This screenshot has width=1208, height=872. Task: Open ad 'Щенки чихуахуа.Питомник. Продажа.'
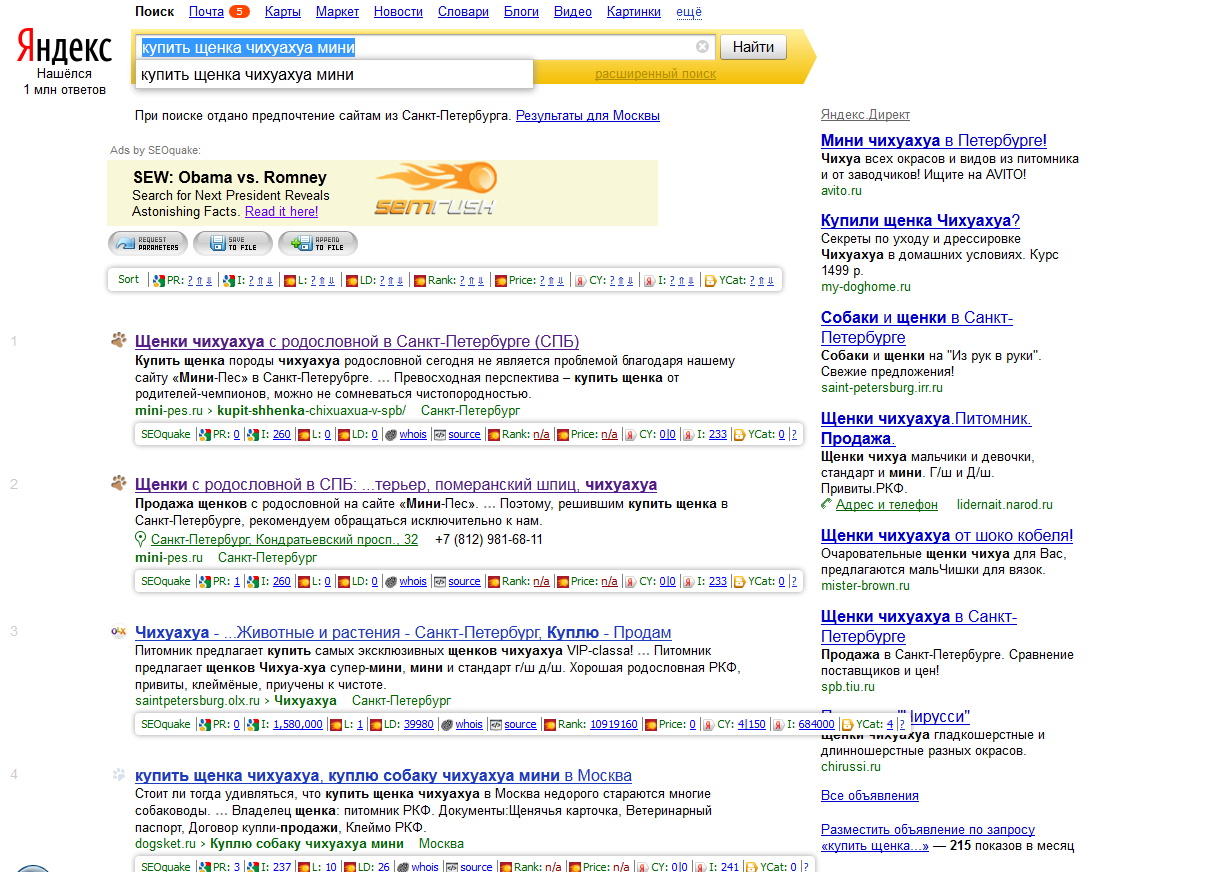[x=926, y=428]
